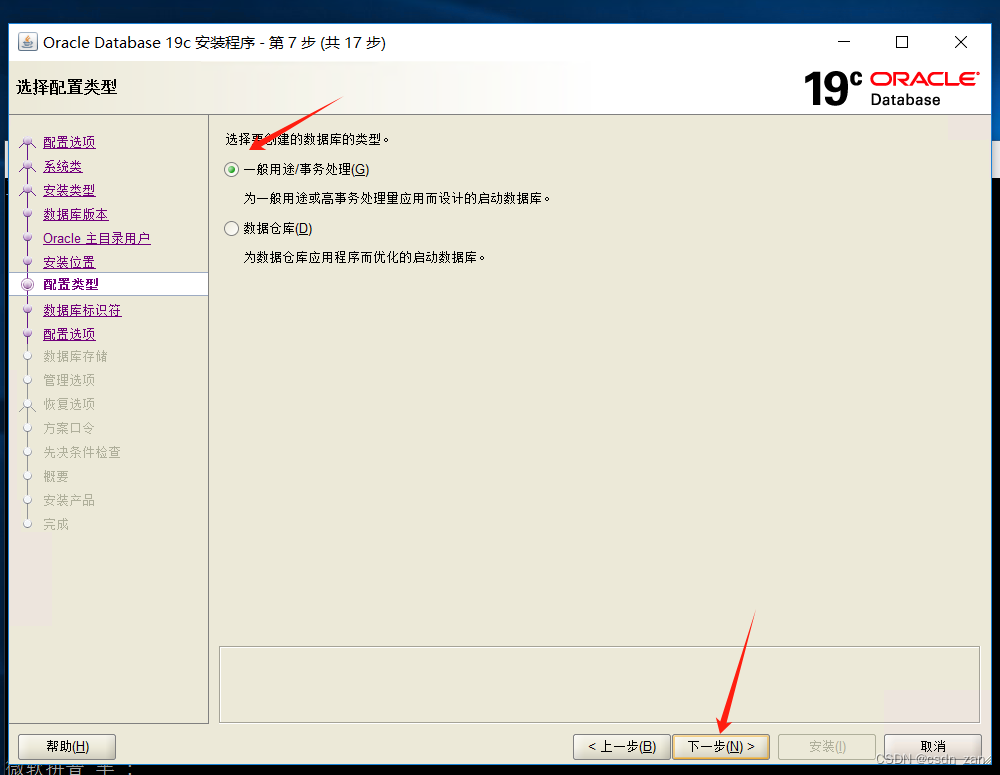This screenshot has width=1000, height=775.
Task: Open the first 配置选项 step link
Action: (x=69, y=142)
